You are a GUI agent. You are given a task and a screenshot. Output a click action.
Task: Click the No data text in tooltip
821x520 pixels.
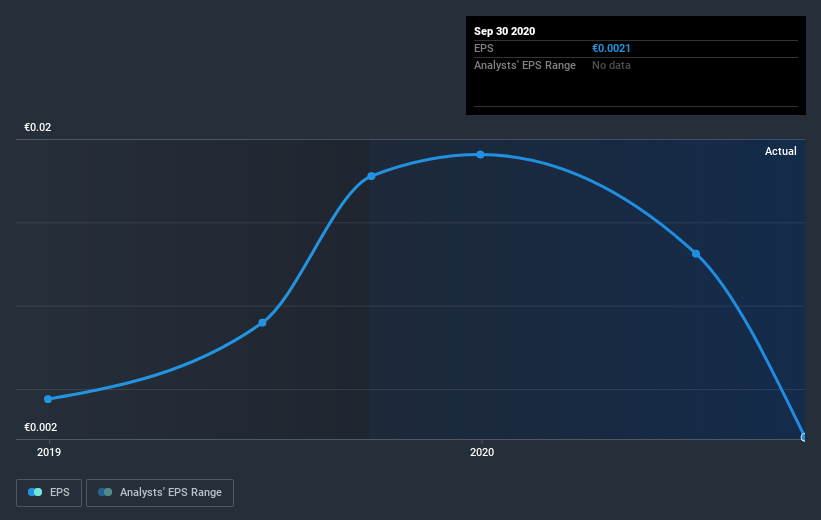pos(611,65)
